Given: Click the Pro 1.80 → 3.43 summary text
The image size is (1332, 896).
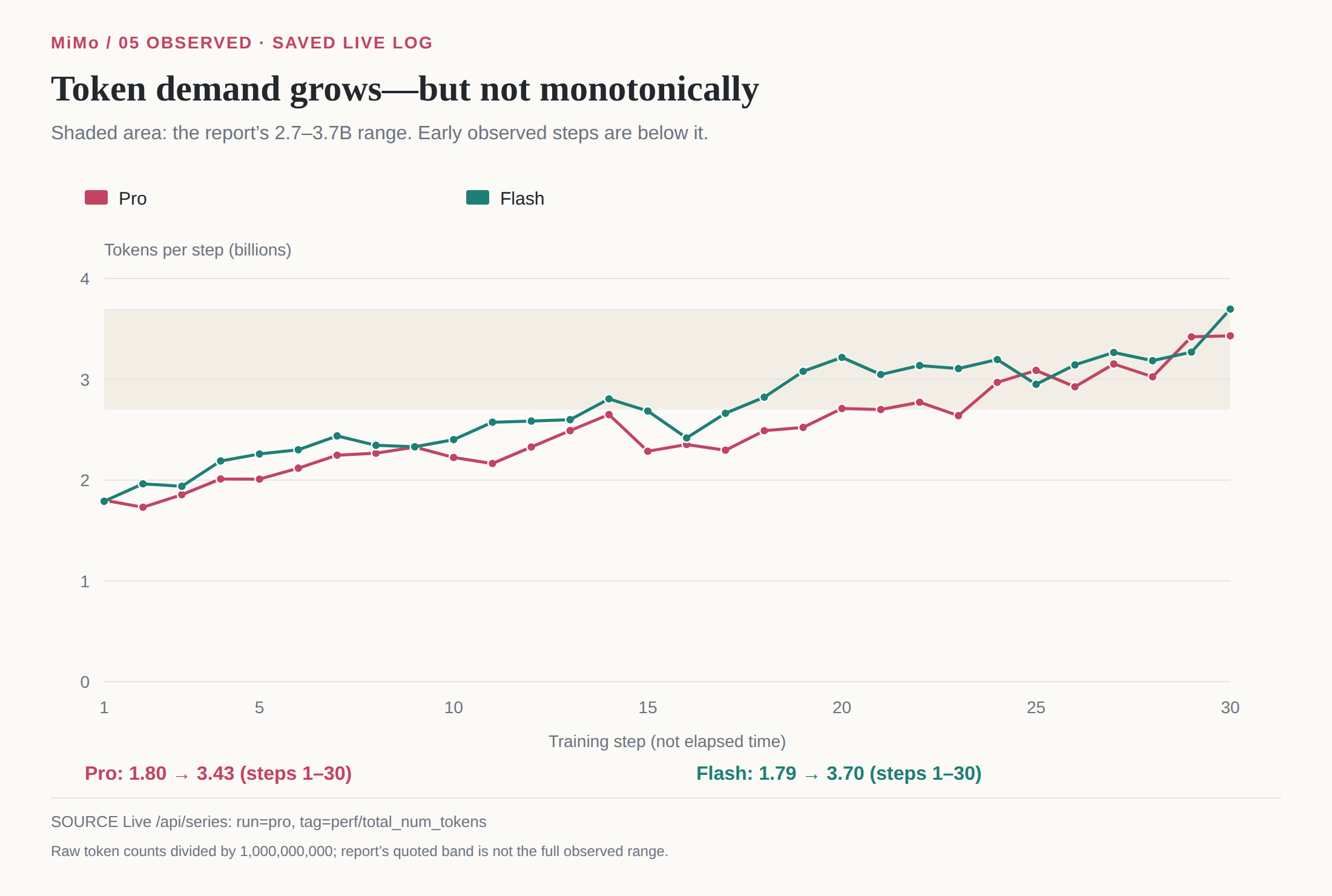Looking at the screenshot, I should pos(218,773).
